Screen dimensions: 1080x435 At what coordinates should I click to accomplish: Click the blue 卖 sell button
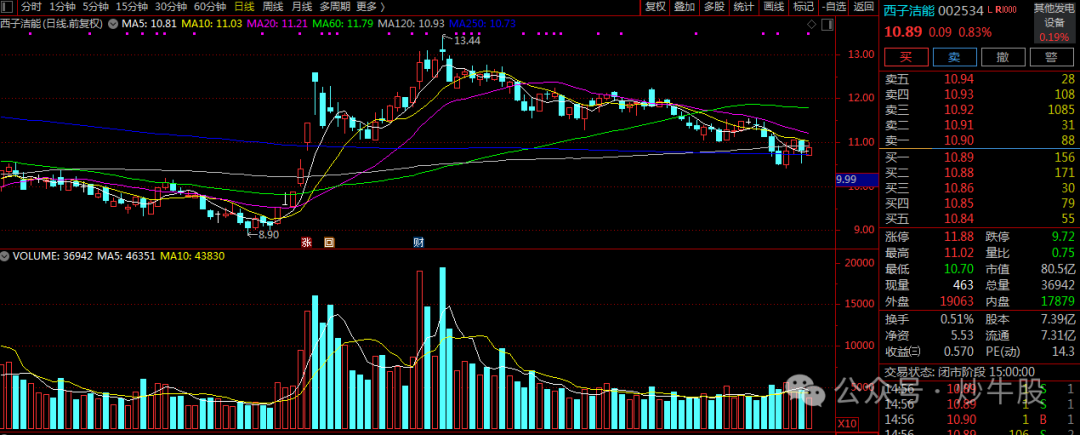coord(953,56)
